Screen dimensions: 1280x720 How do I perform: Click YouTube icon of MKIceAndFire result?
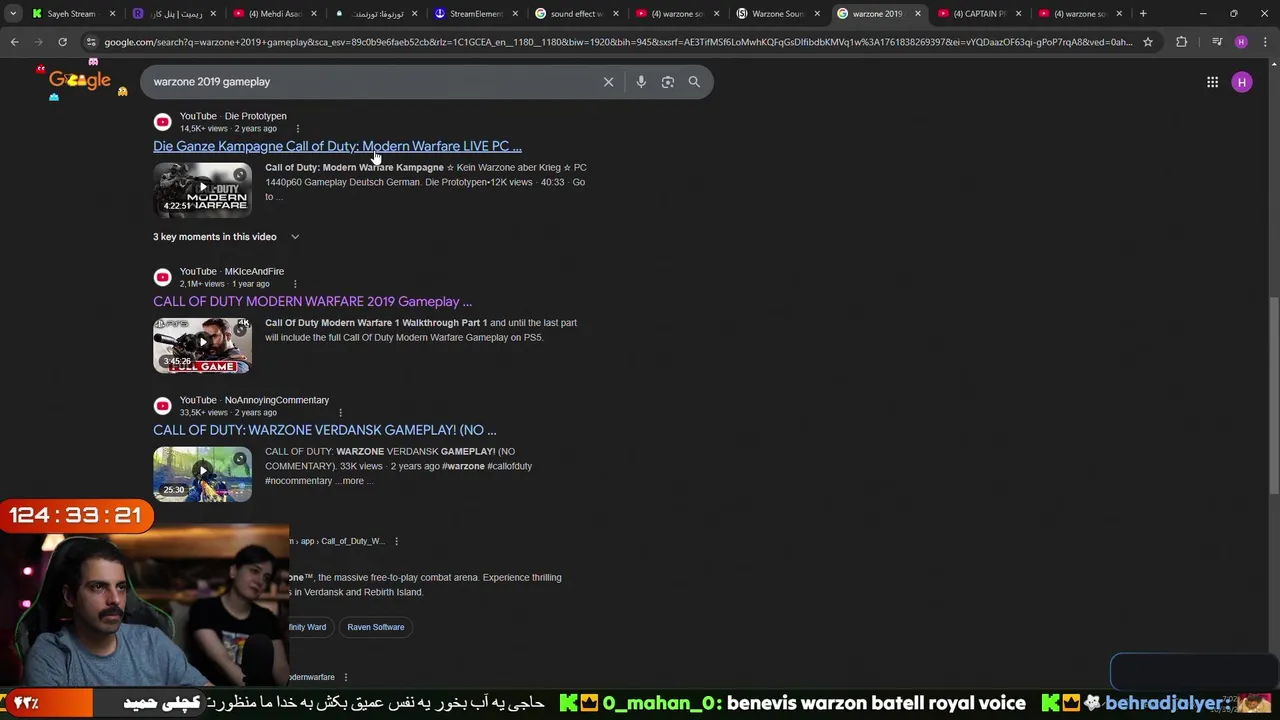(x=162, y=277)
